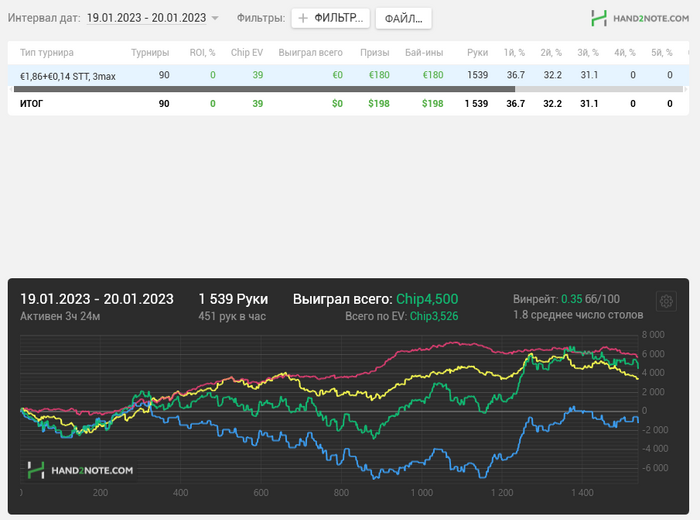Click the 451 рук в час label

pyautogui.click(x=232, y=316)
